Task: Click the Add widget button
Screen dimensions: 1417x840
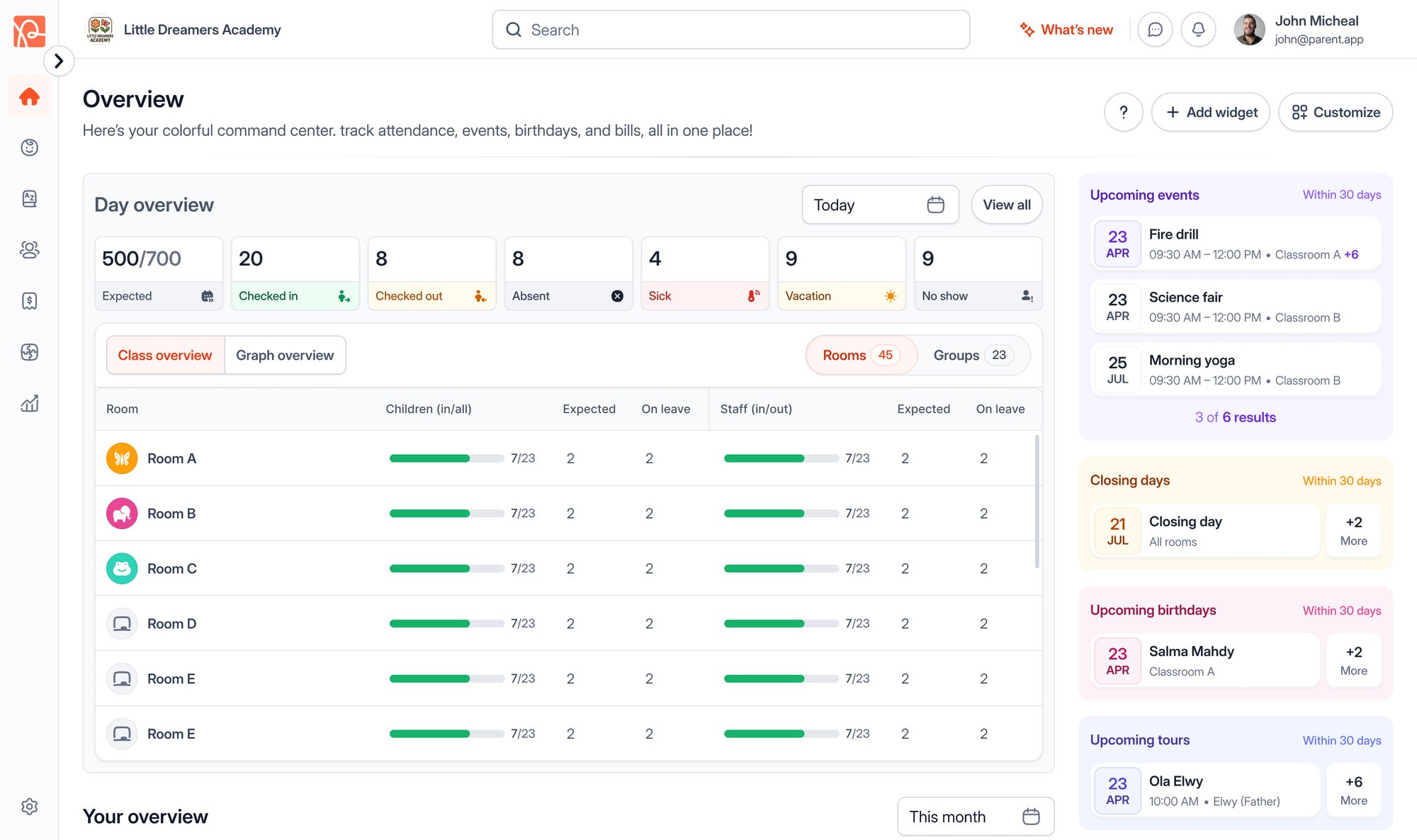Action: [x=1210, y=112]
